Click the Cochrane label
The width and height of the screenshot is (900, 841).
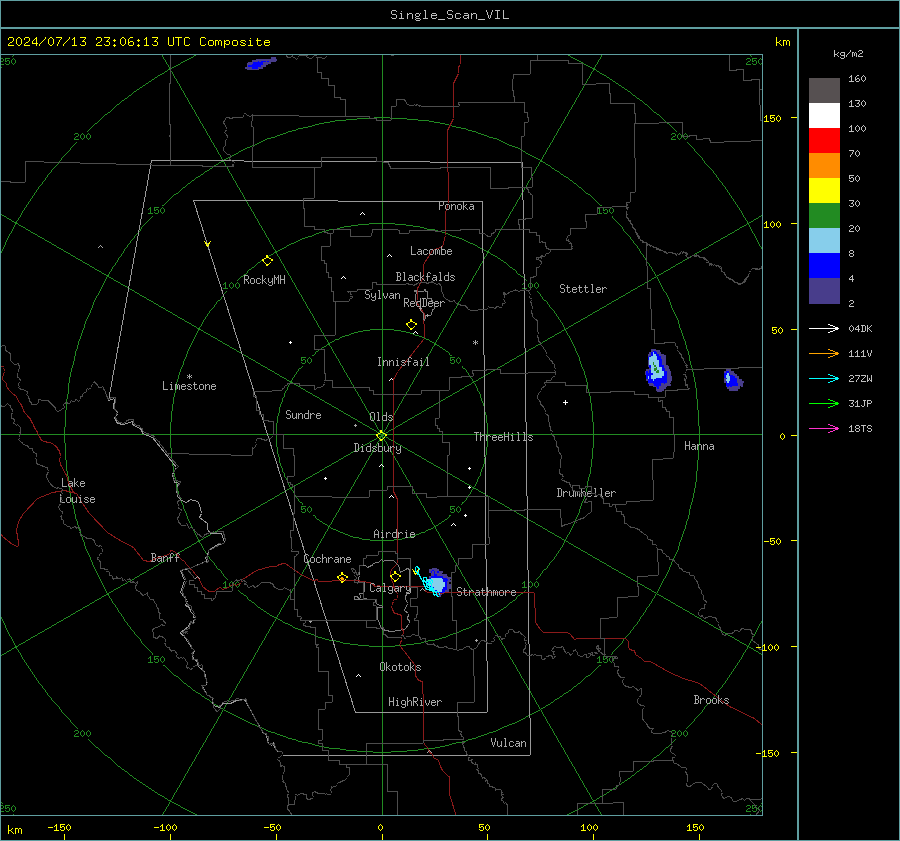click(327, 559)
